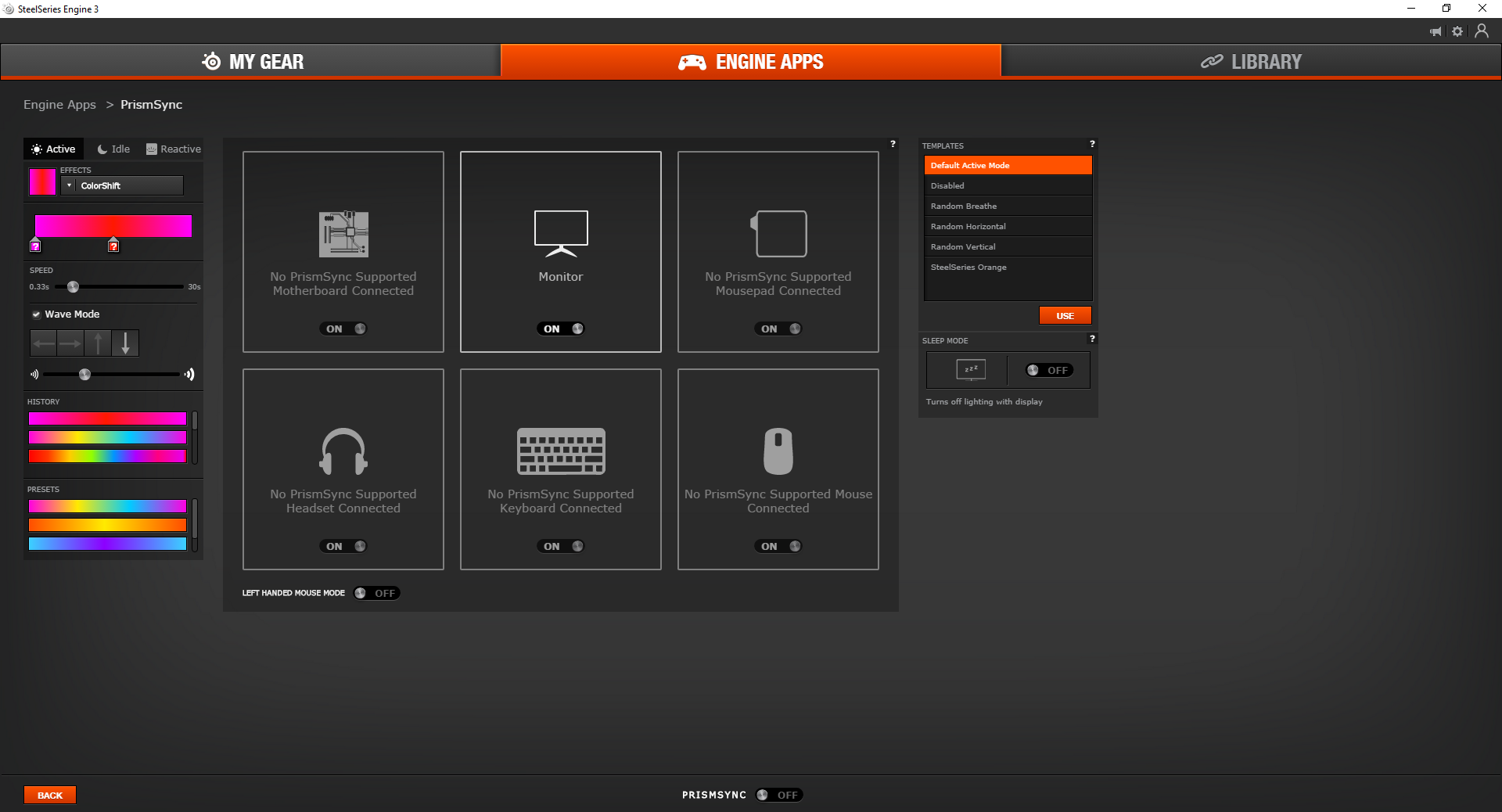This screenshot has height=812, width=1502.
Task: Open the ColorShift effects dropdown
Action: [123, 185]
